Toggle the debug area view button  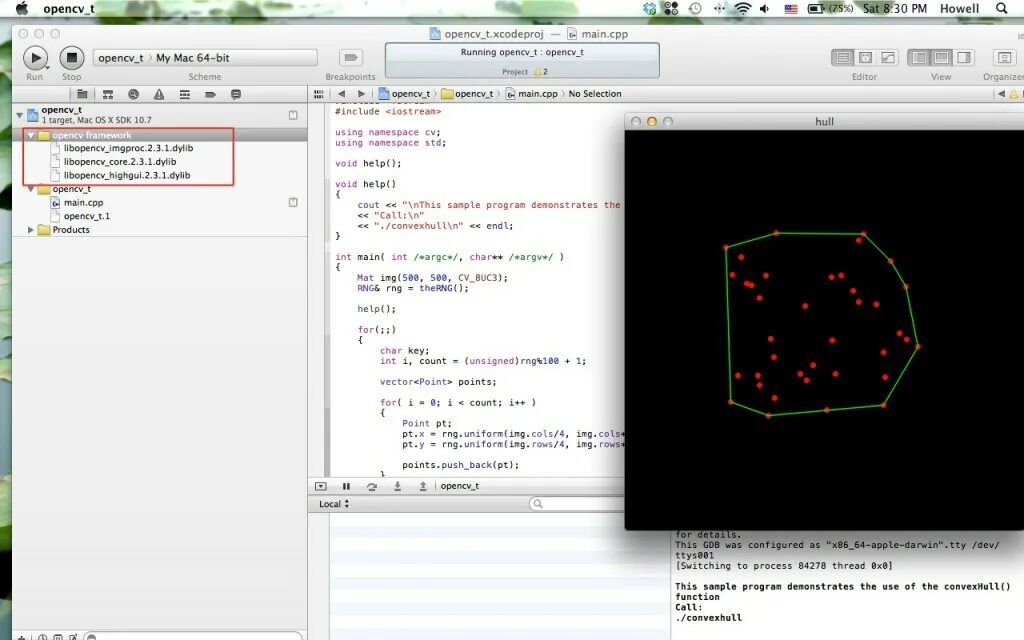coord(941,57)
